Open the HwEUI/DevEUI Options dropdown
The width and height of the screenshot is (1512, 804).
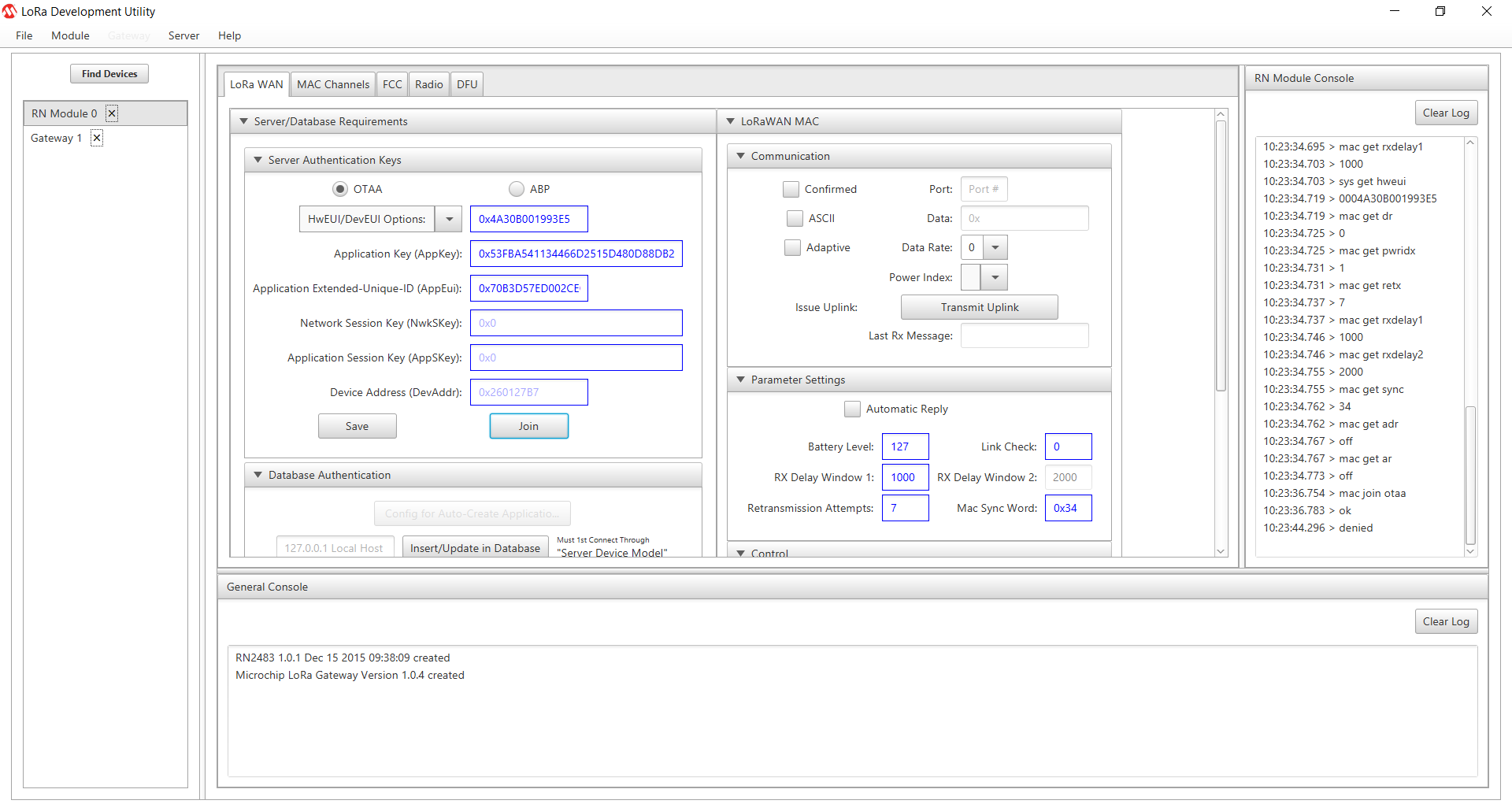[449, 219]
